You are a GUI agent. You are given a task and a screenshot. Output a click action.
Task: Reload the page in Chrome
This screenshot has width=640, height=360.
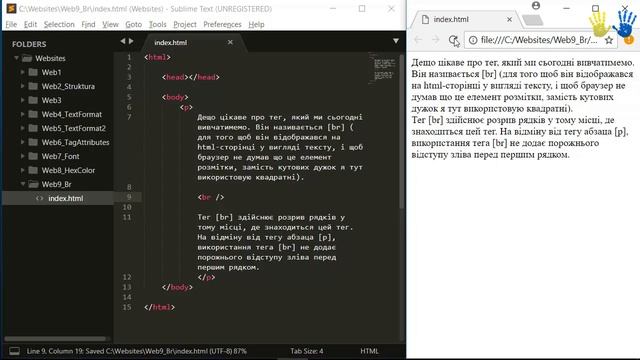(x=453, y=40)
